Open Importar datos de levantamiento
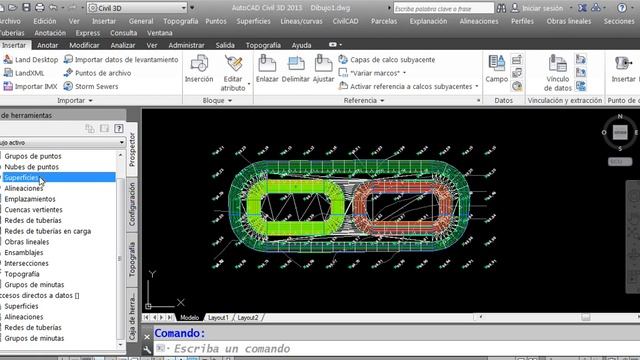 [121, 60]
